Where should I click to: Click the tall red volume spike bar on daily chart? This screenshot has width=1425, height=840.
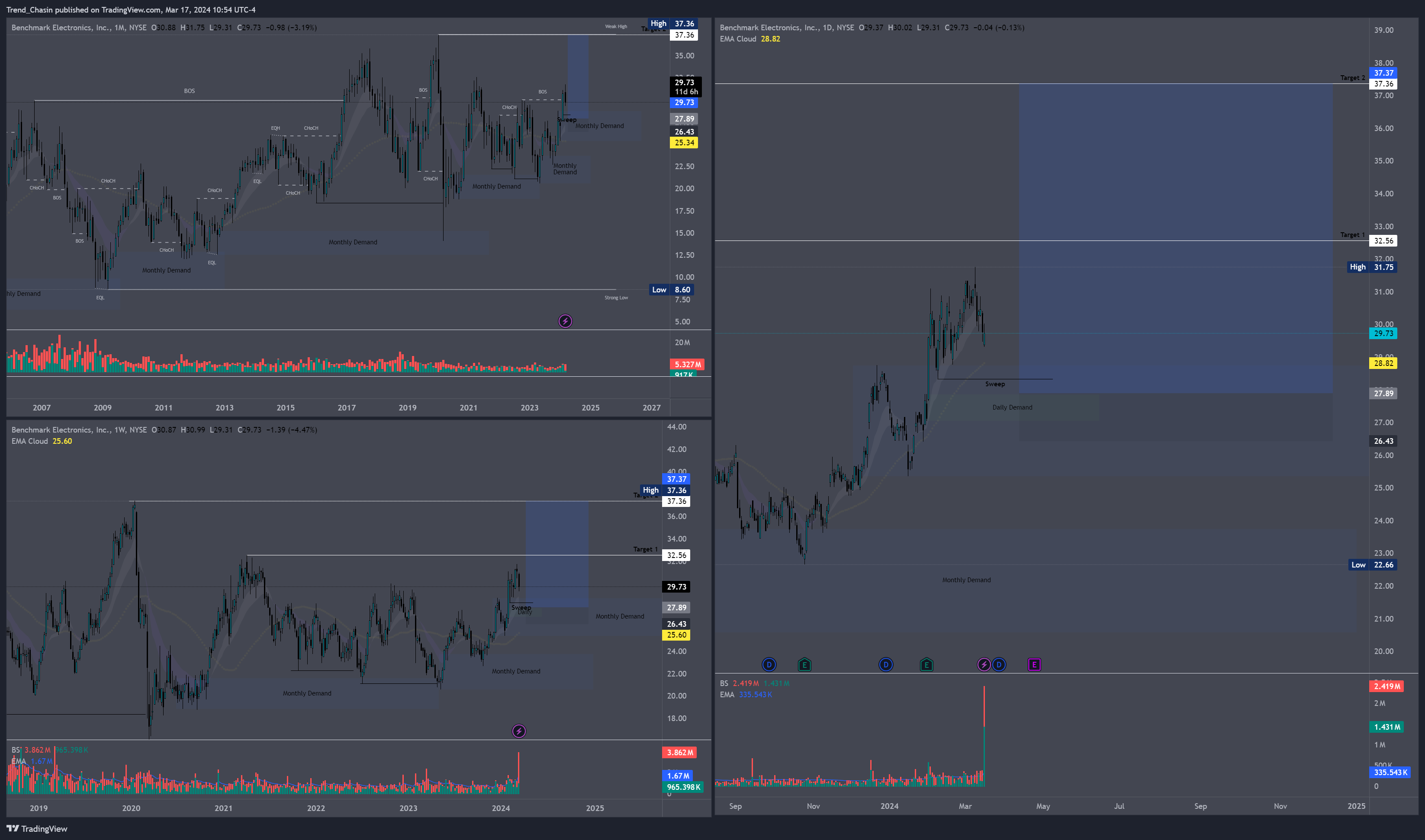pyautogui.click(x=984, y=706)
